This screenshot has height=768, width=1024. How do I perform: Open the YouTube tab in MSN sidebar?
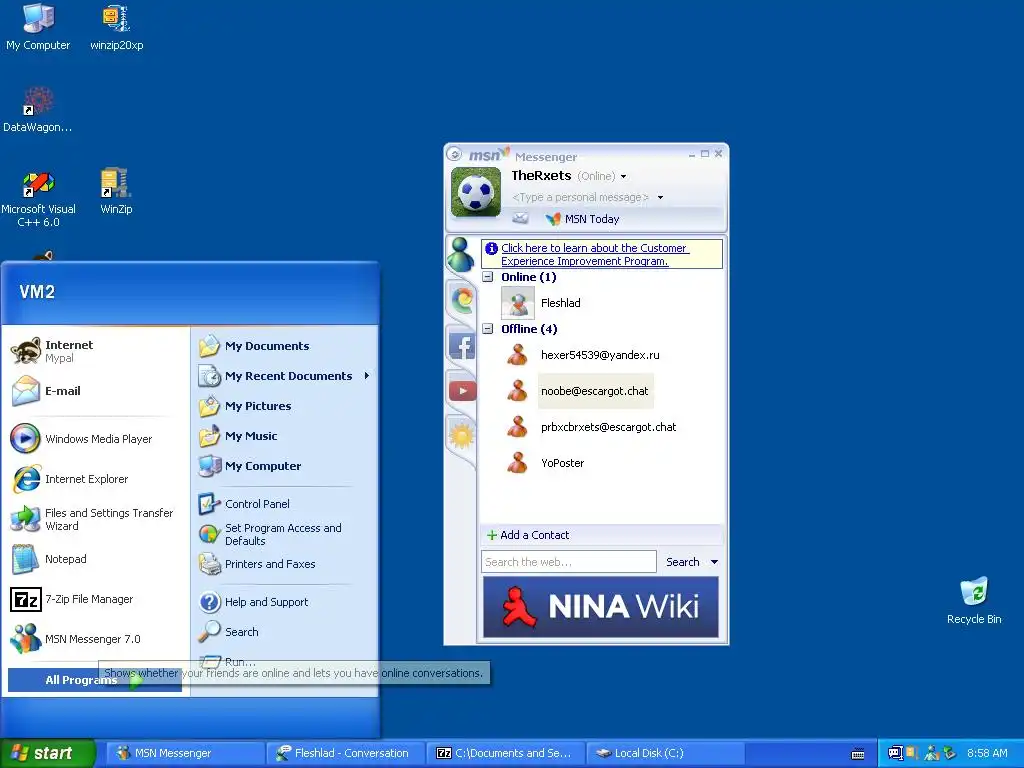point(462,391)
